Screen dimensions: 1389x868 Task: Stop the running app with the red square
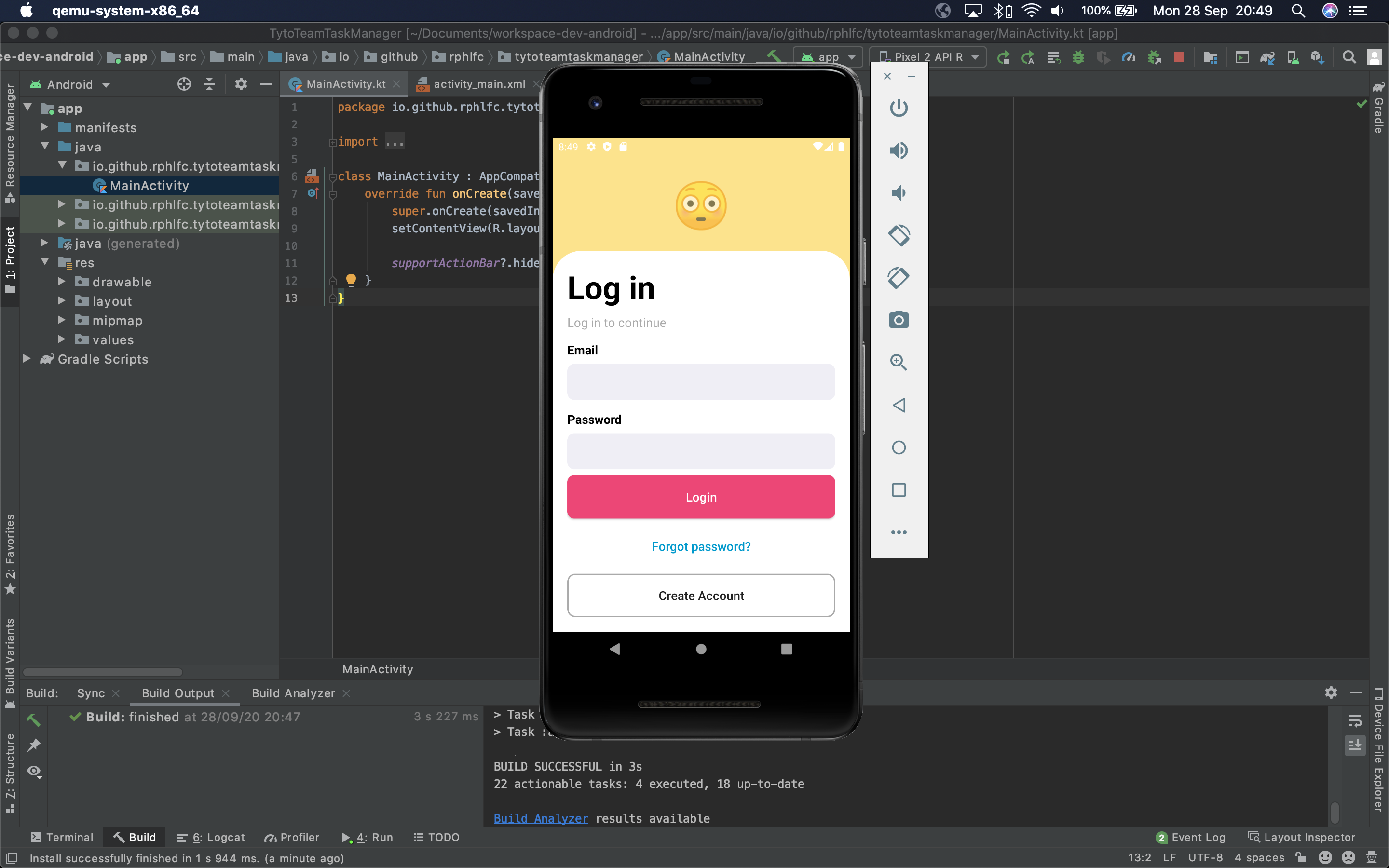tap(1179, 57)
